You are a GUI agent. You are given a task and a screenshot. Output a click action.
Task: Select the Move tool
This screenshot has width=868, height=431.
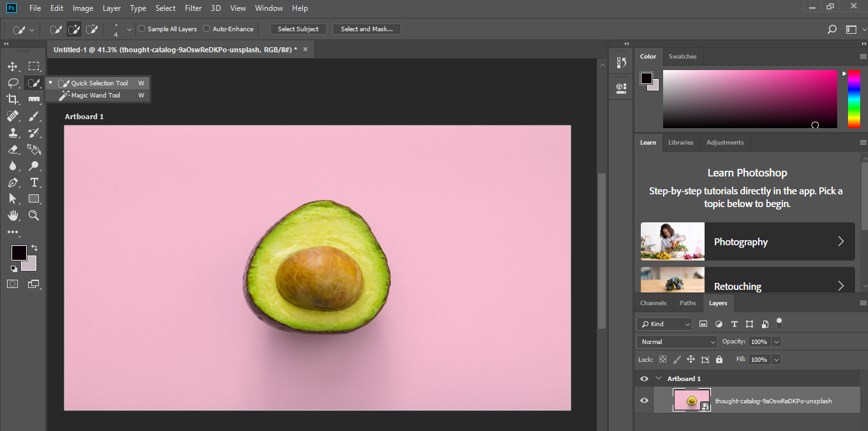pyautogui.click(x=13, y=66)
